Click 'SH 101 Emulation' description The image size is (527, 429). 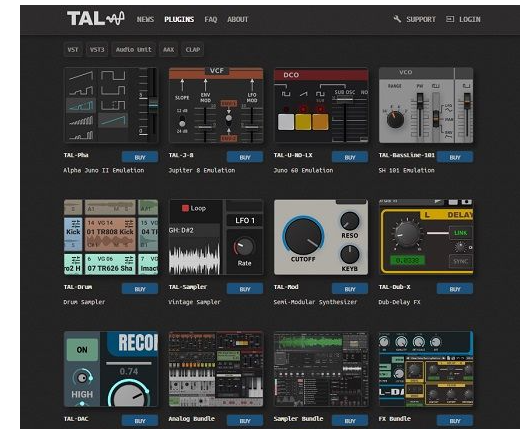(406, 170)
